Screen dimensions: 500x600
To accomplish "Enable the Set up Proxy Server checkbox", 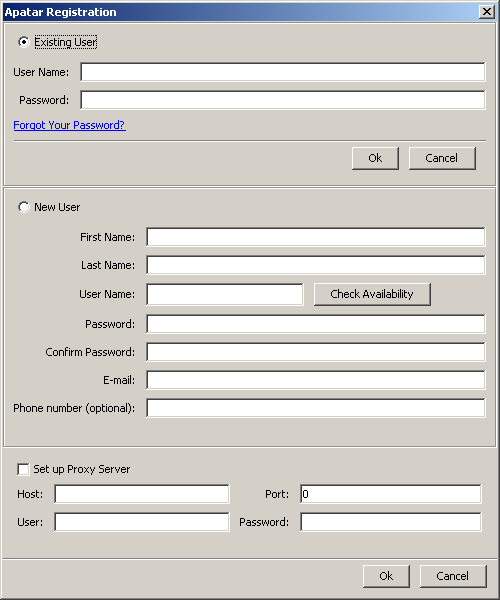I will (23, 469).
